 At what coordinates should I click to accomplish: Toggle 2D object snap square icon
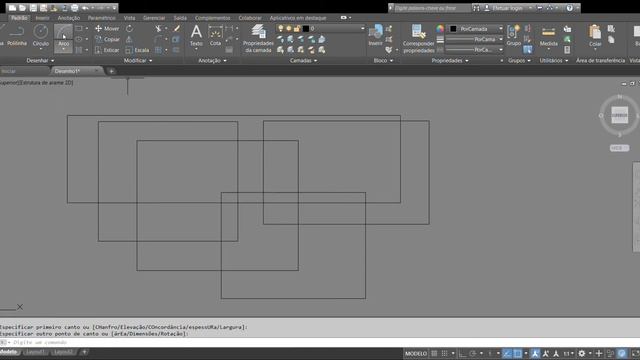(x=518, y=353)
